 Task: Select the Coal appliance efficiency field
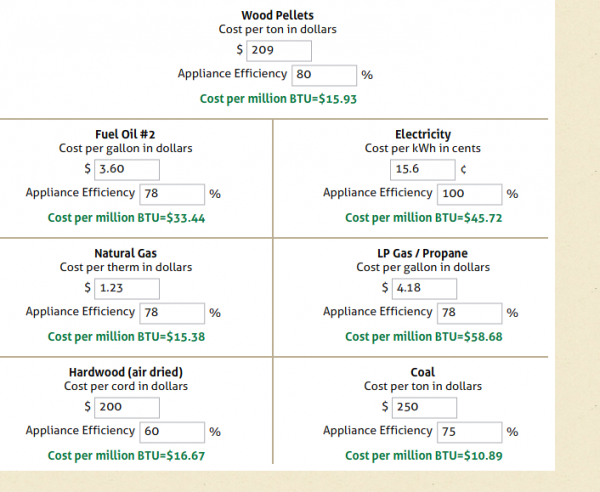469,431
